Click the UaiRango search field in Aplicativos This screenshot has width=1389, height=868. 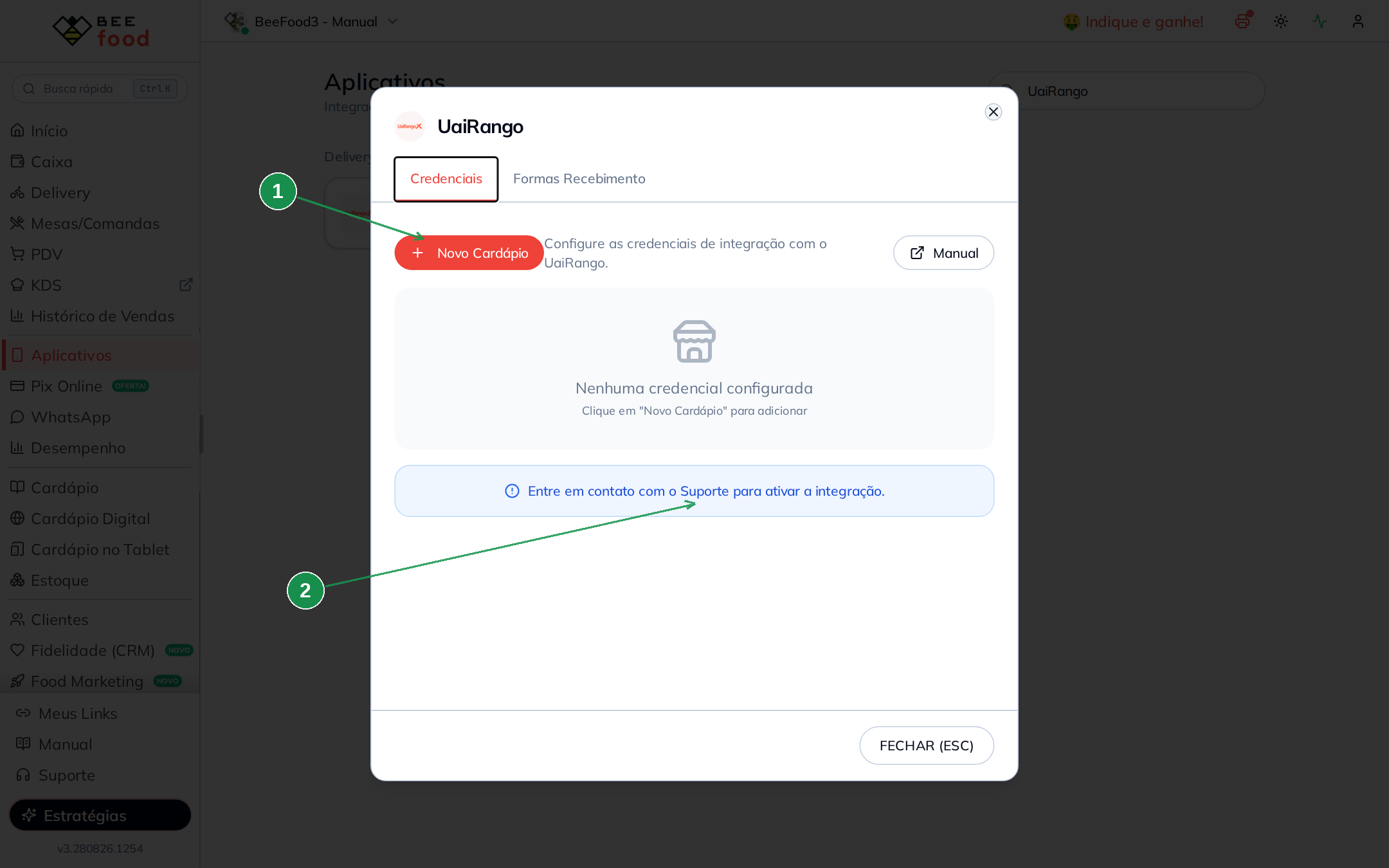pyautogui.click(x=1127, y=91)
